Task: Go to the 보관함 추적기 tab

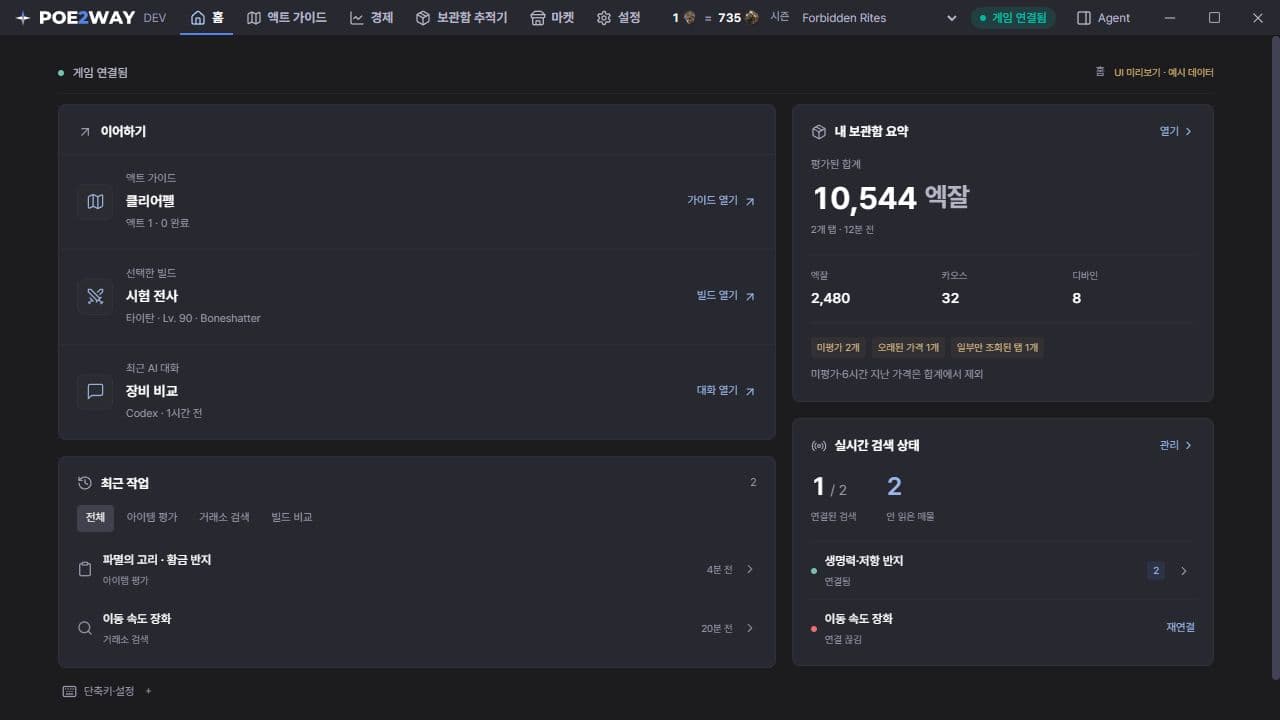Action: (462, 18)
